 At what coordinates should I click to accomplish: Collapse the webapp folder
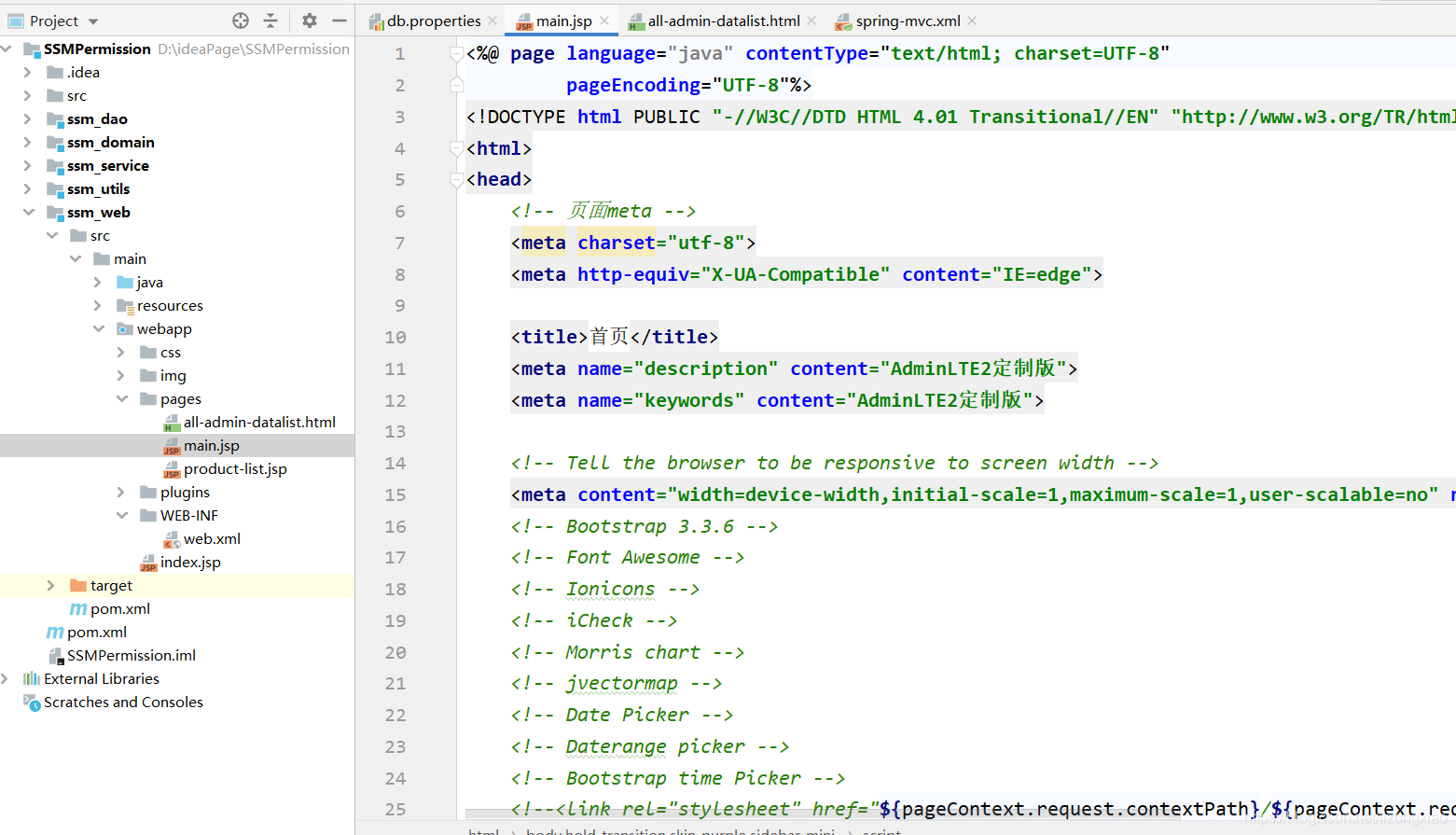click(98, 328)
